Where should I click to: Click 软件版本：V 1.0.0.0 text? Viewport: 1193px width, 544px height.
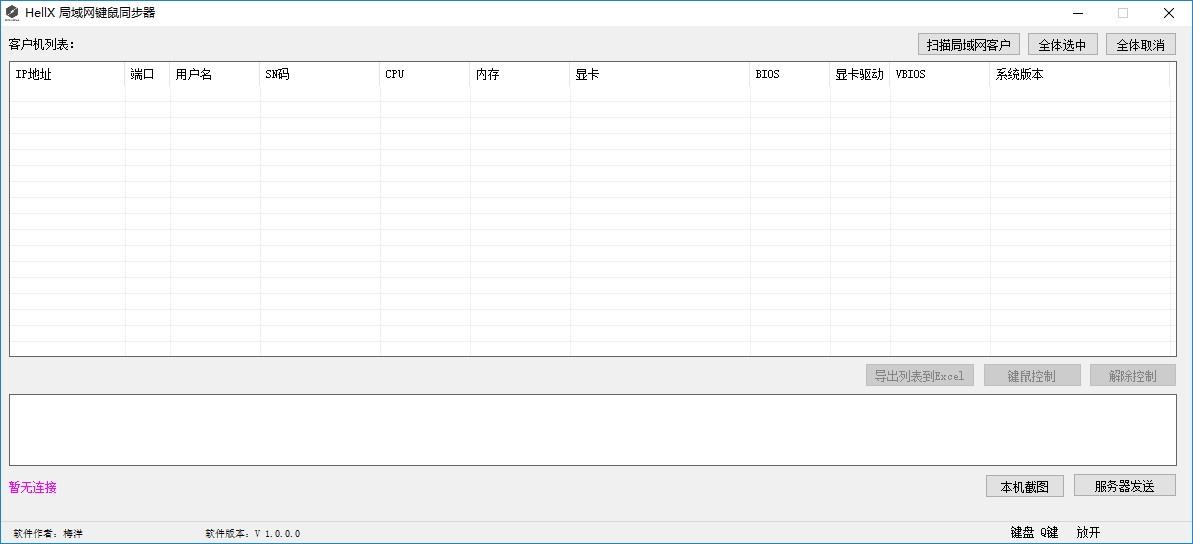(253, 534)
